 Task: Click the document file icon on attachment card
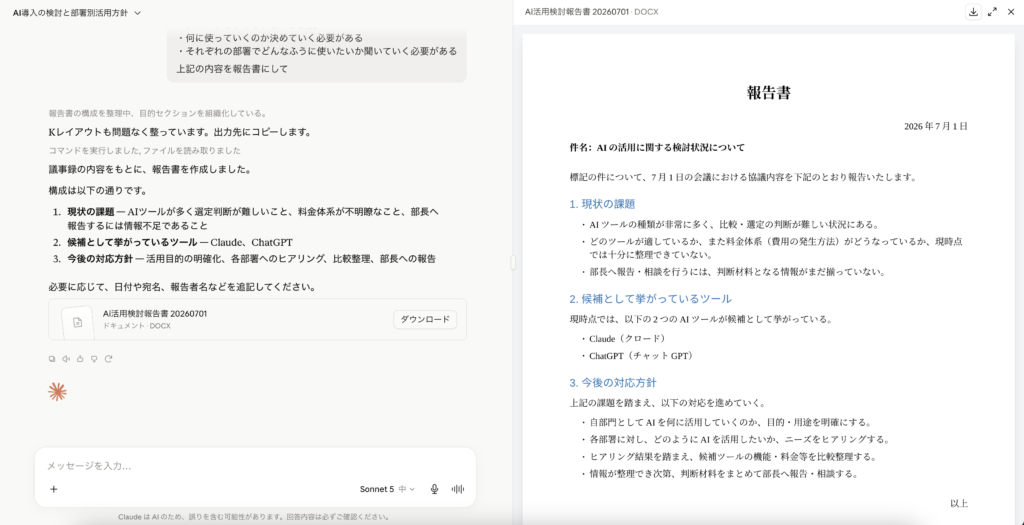[78, 322]
